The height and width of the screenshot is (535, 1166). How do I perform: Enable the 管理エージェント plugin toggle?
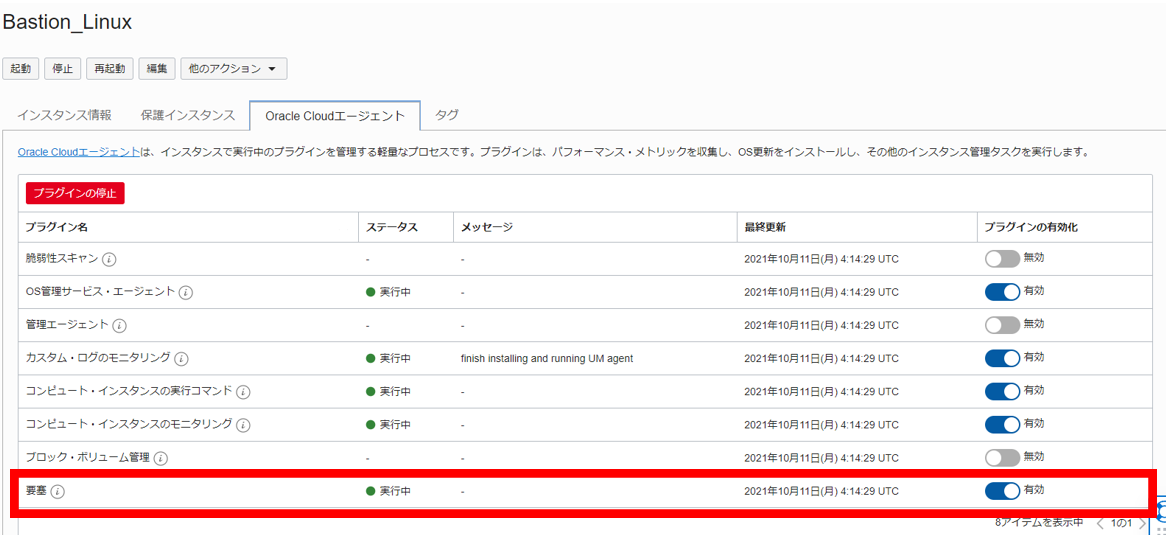click(x=1002, y=325)
